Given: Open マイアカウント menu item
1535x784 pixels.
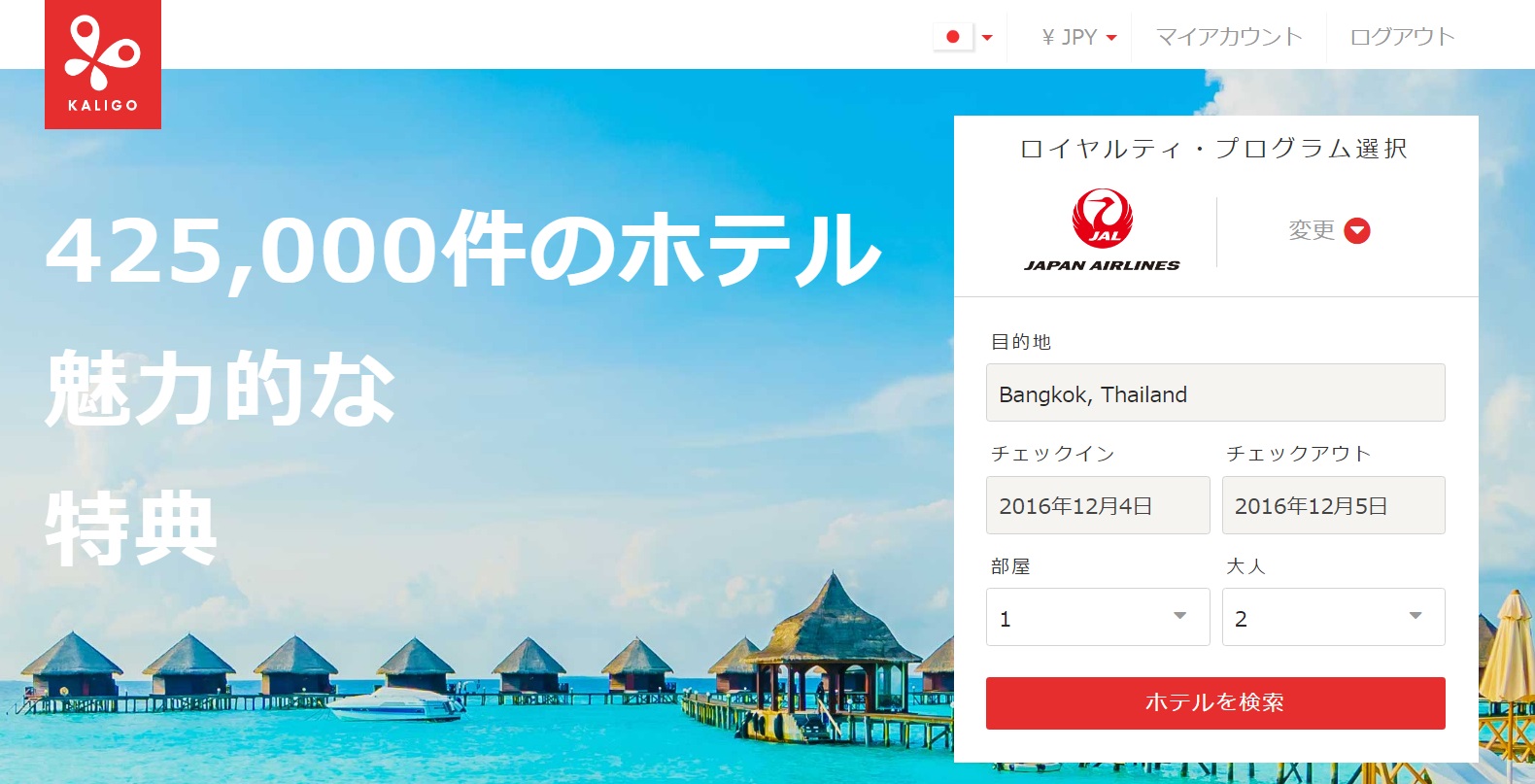Looking at the screenshot, I should pos(1229,37).
